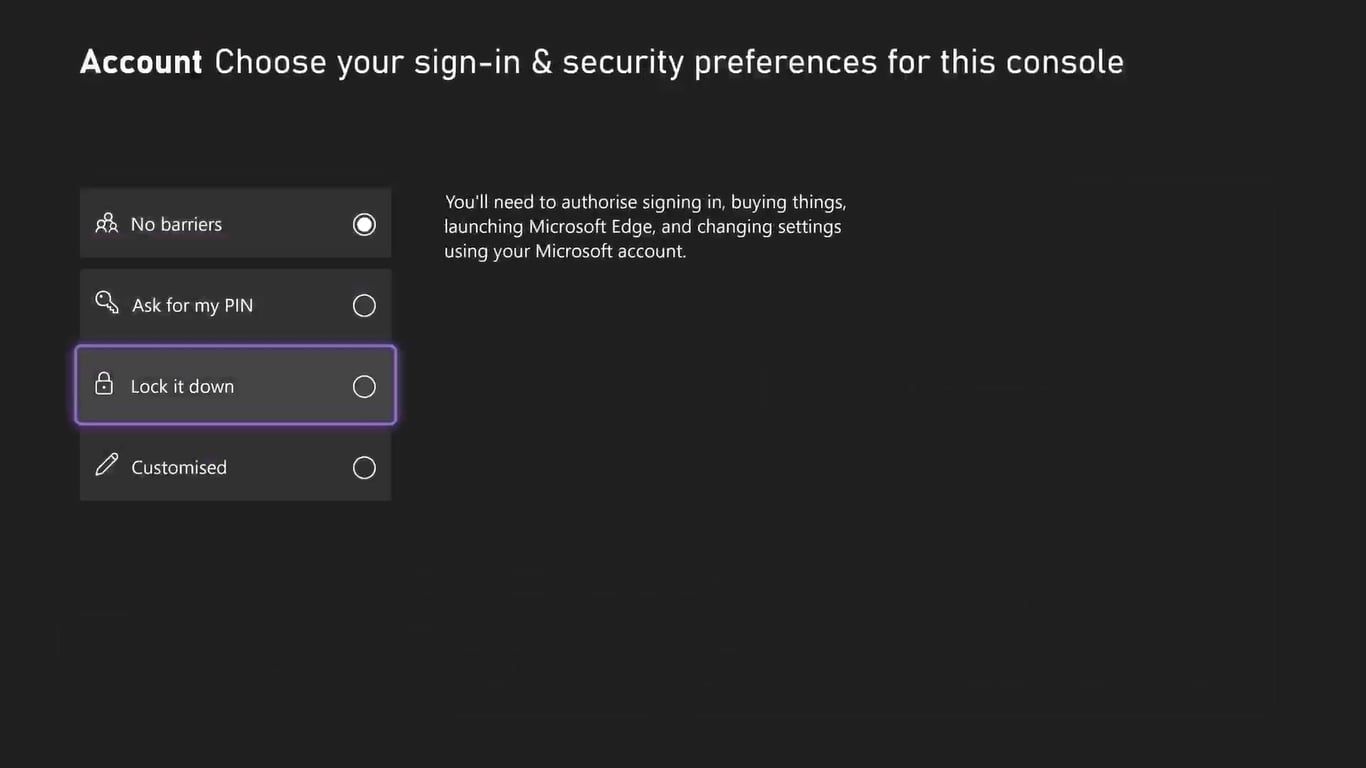Click the pencil icon next to Customised

(106, 465)
